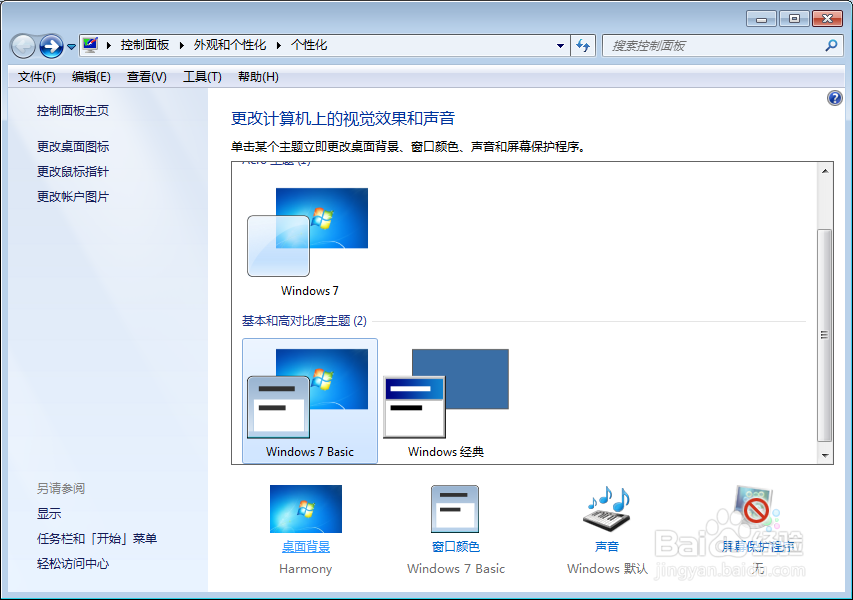Open the 窗口颜色 link
853x600 pixels.
455,547
